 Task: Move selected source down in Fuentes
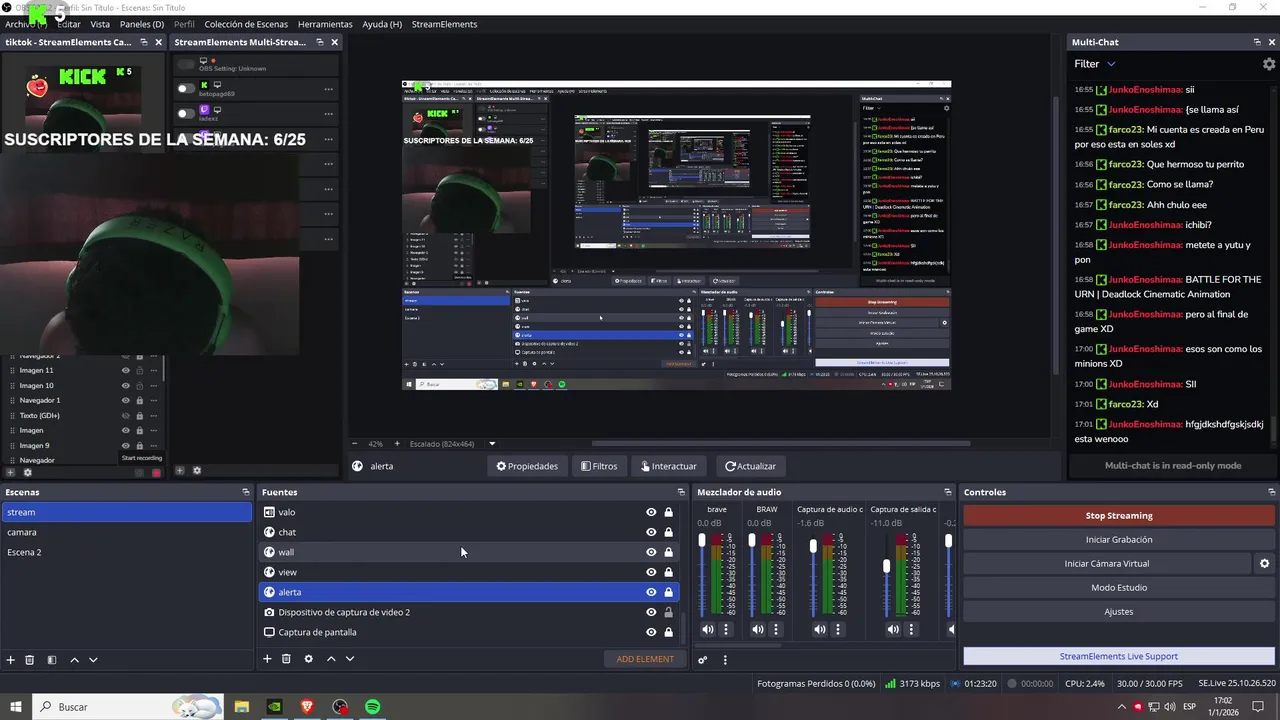(x=350, y=659)
